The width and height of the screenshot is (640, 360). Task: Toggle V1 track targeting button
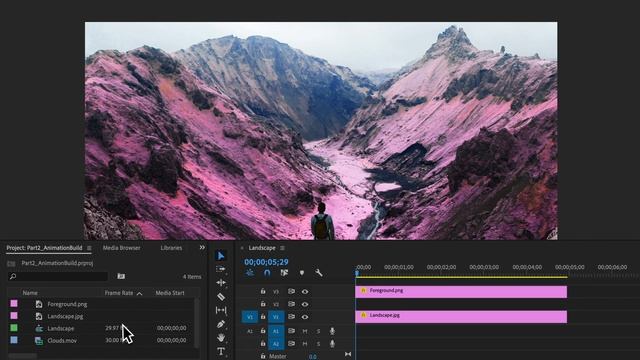coord(276,317)
